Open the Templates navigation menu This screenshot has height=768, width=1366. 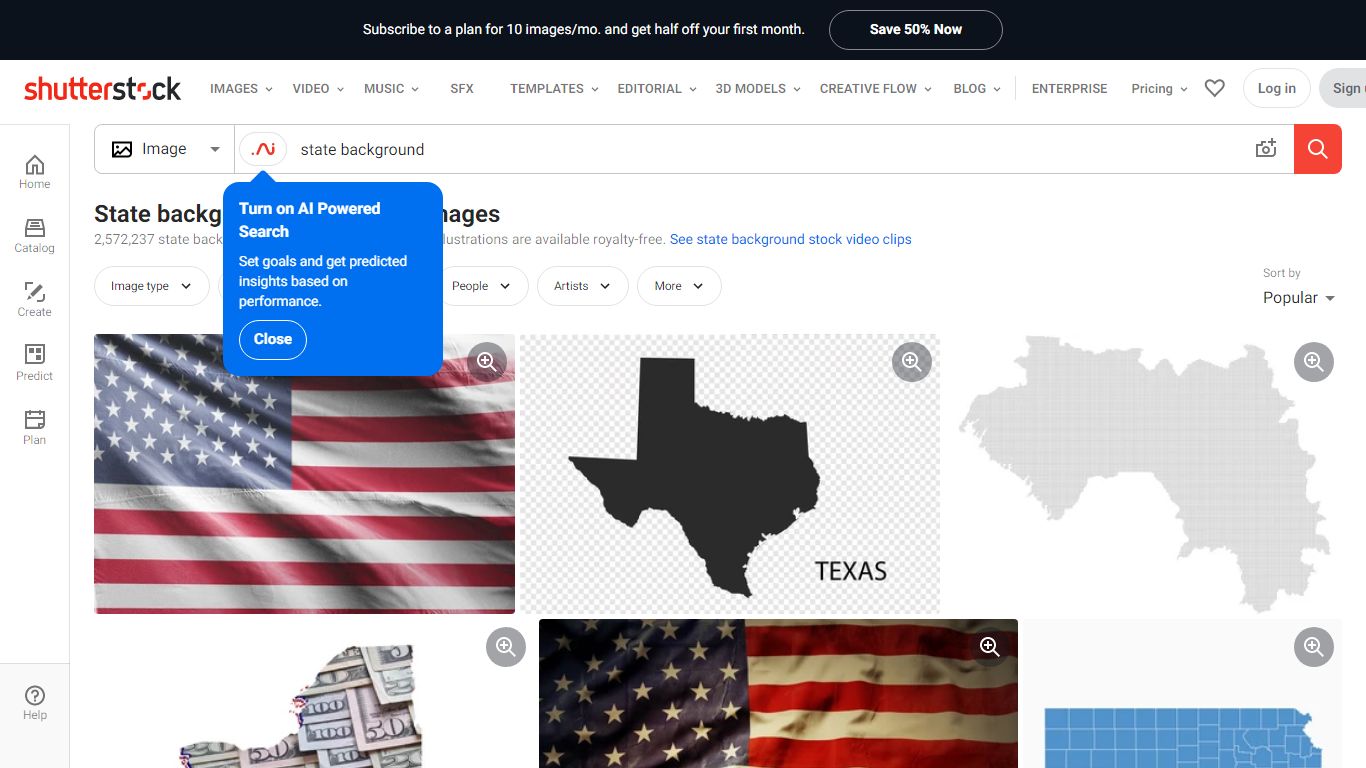tap(554, 88)
